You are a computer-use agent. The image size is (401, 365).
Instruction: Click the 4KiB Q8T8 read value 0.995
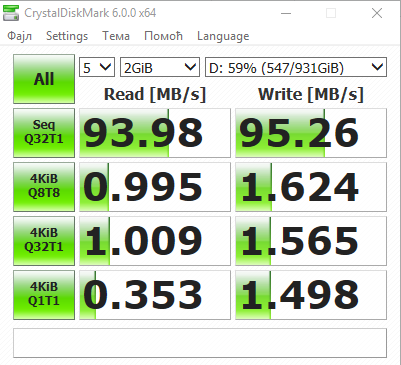155,187
